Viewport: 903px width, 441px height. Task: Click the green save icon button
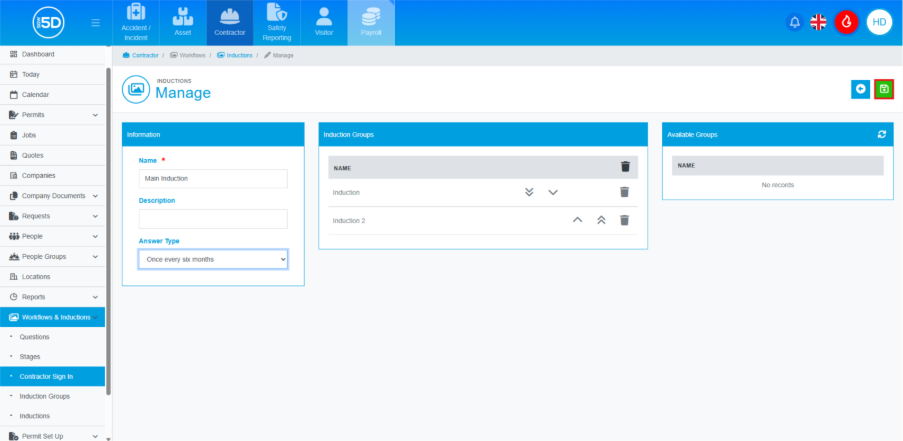click(883, 89)
